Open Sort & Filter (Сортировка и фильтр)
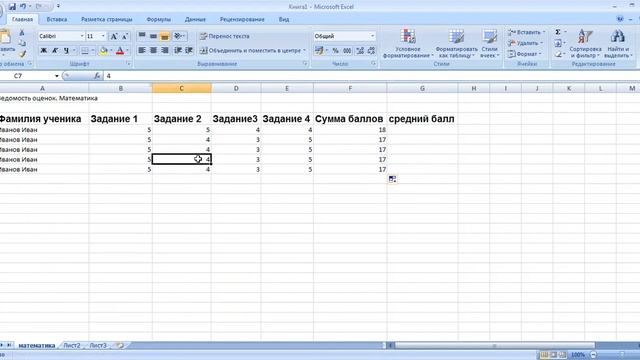The image size is (640, 360). 585,43
